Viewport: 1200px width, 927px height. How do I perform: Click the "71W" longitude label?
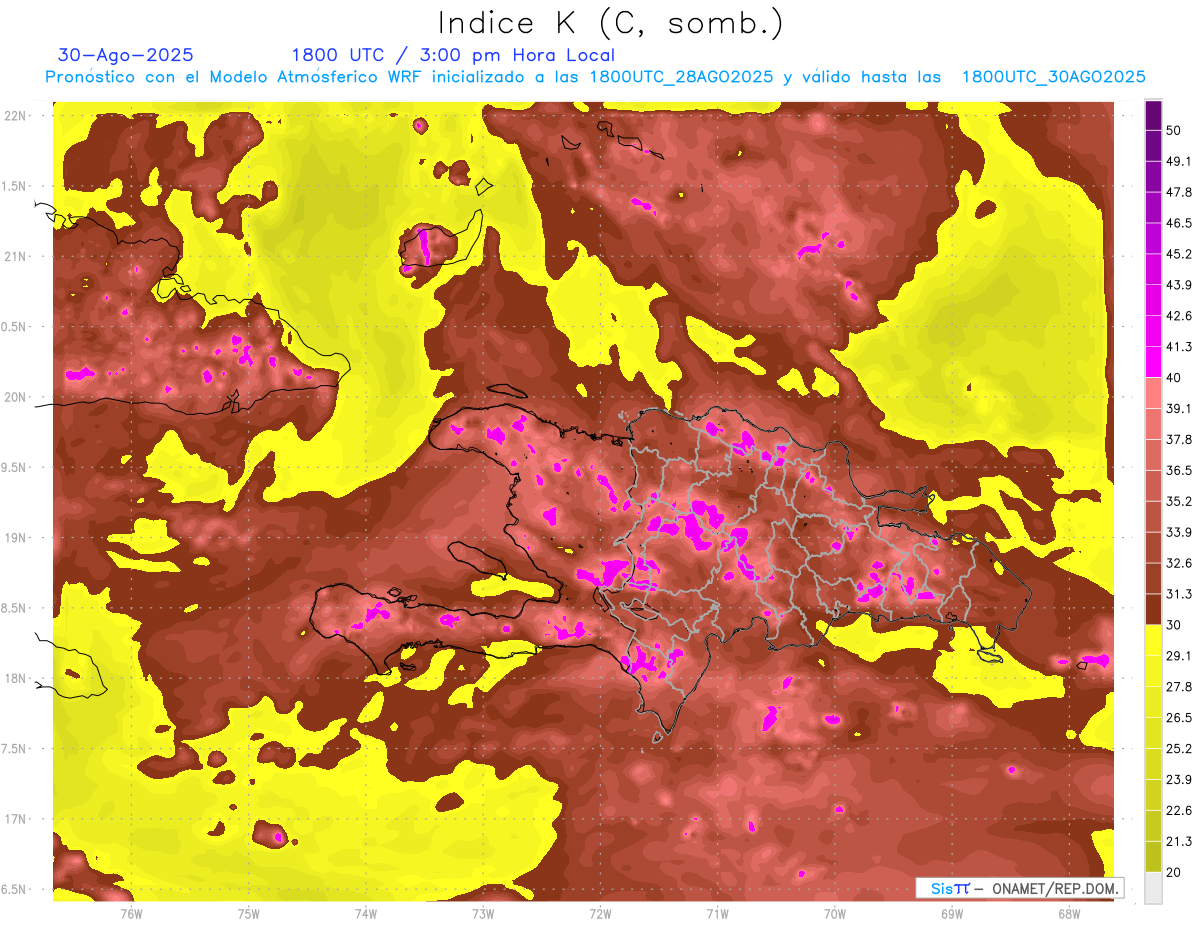[x=717, y=913]
